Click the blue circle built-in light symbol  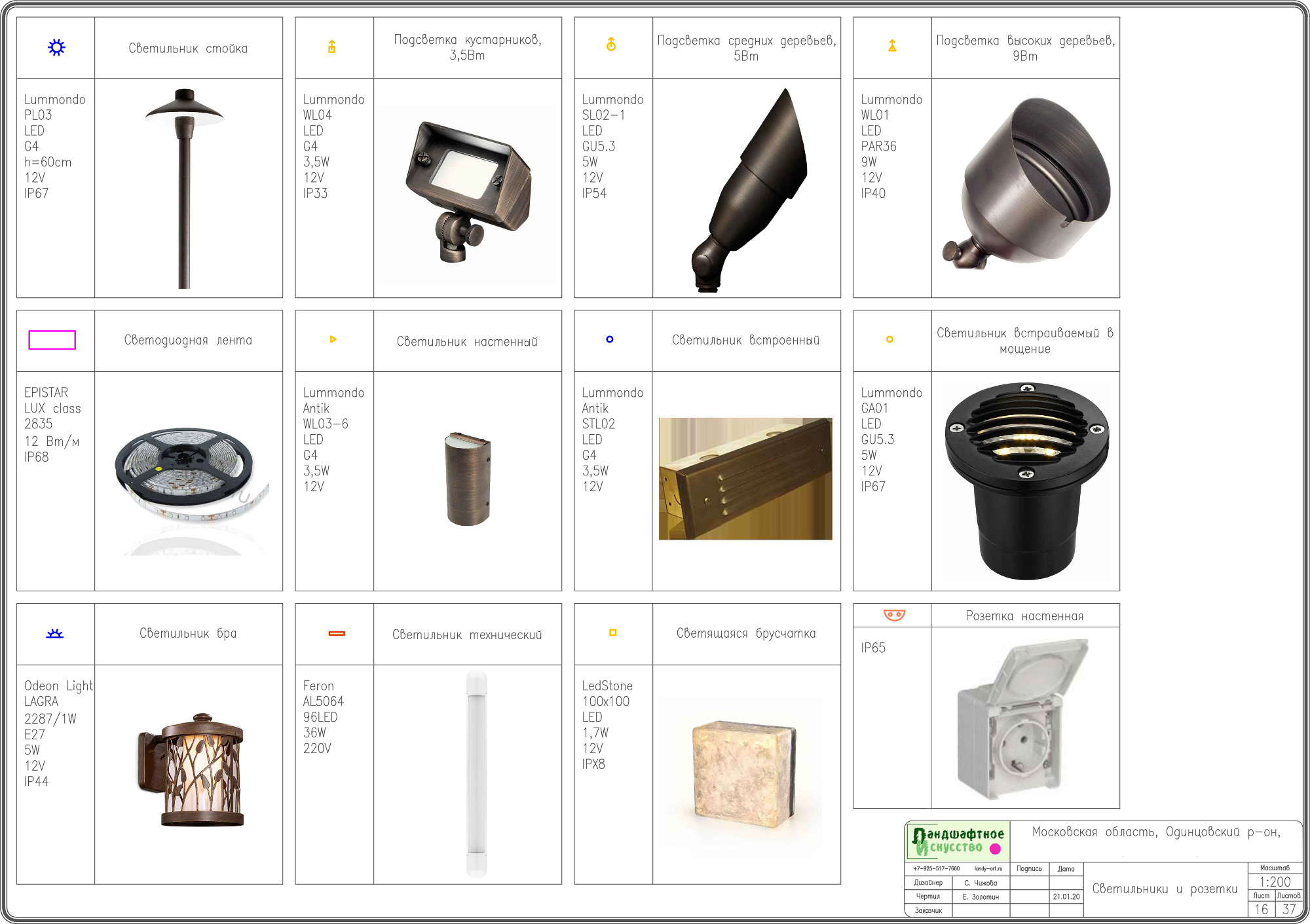tap(610, 339)
